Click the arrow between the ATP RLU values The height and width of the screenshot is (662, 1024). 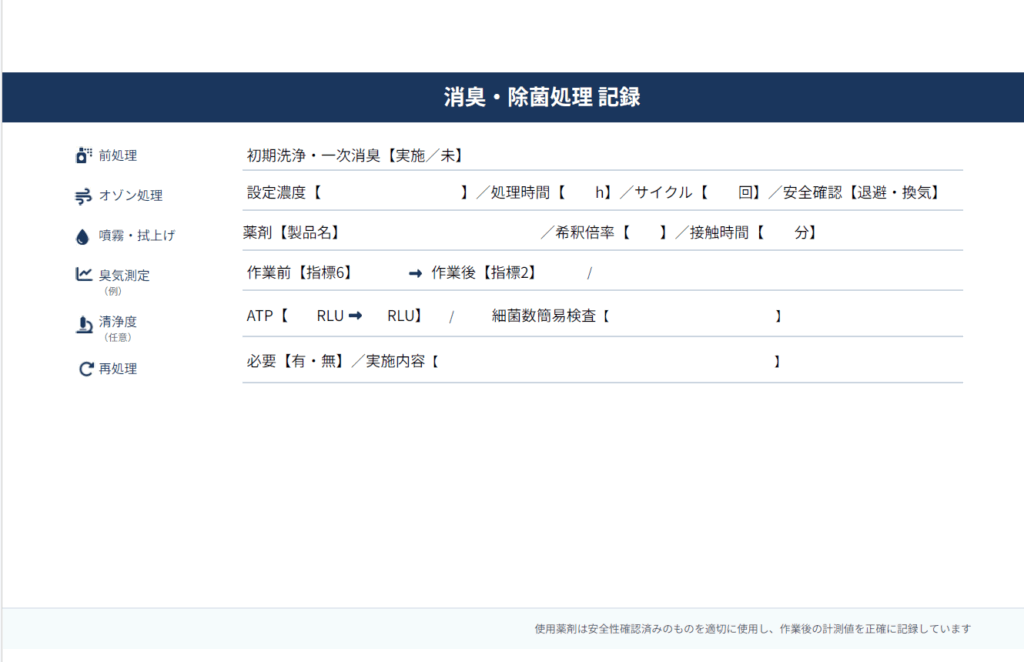356,316
